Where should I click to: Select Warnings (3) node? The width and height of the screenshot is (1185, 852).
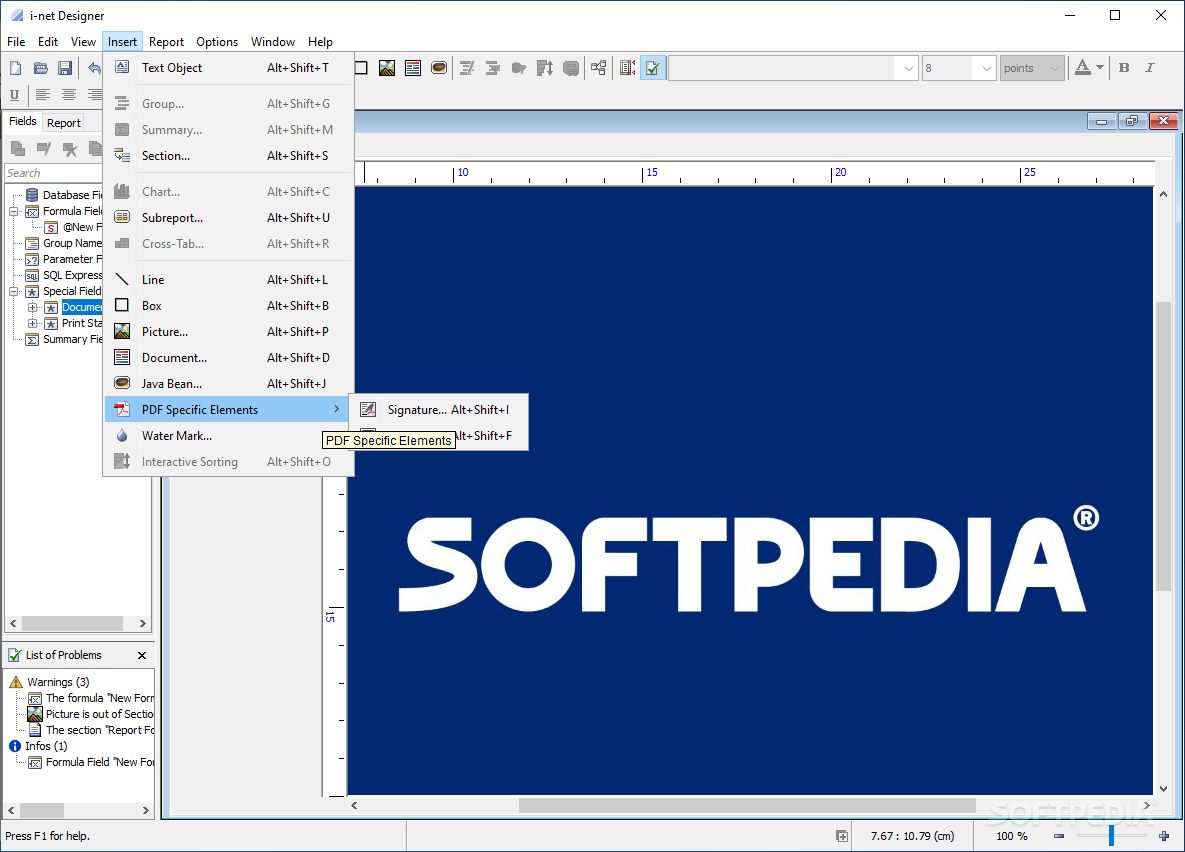click(x=58, y=682)
